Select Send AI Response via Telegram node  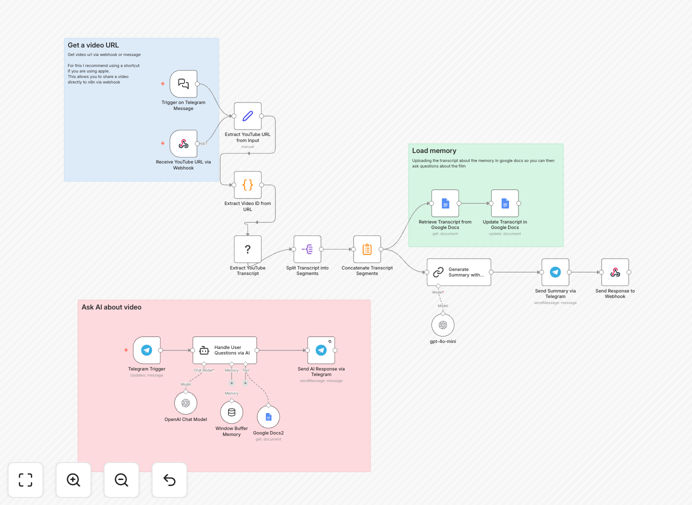321,350
